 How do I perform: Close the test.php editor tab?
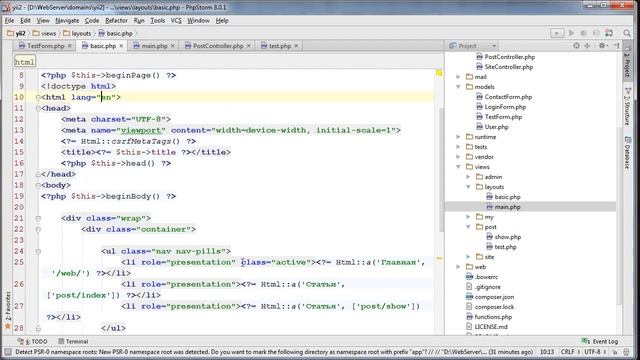point(296,46)
